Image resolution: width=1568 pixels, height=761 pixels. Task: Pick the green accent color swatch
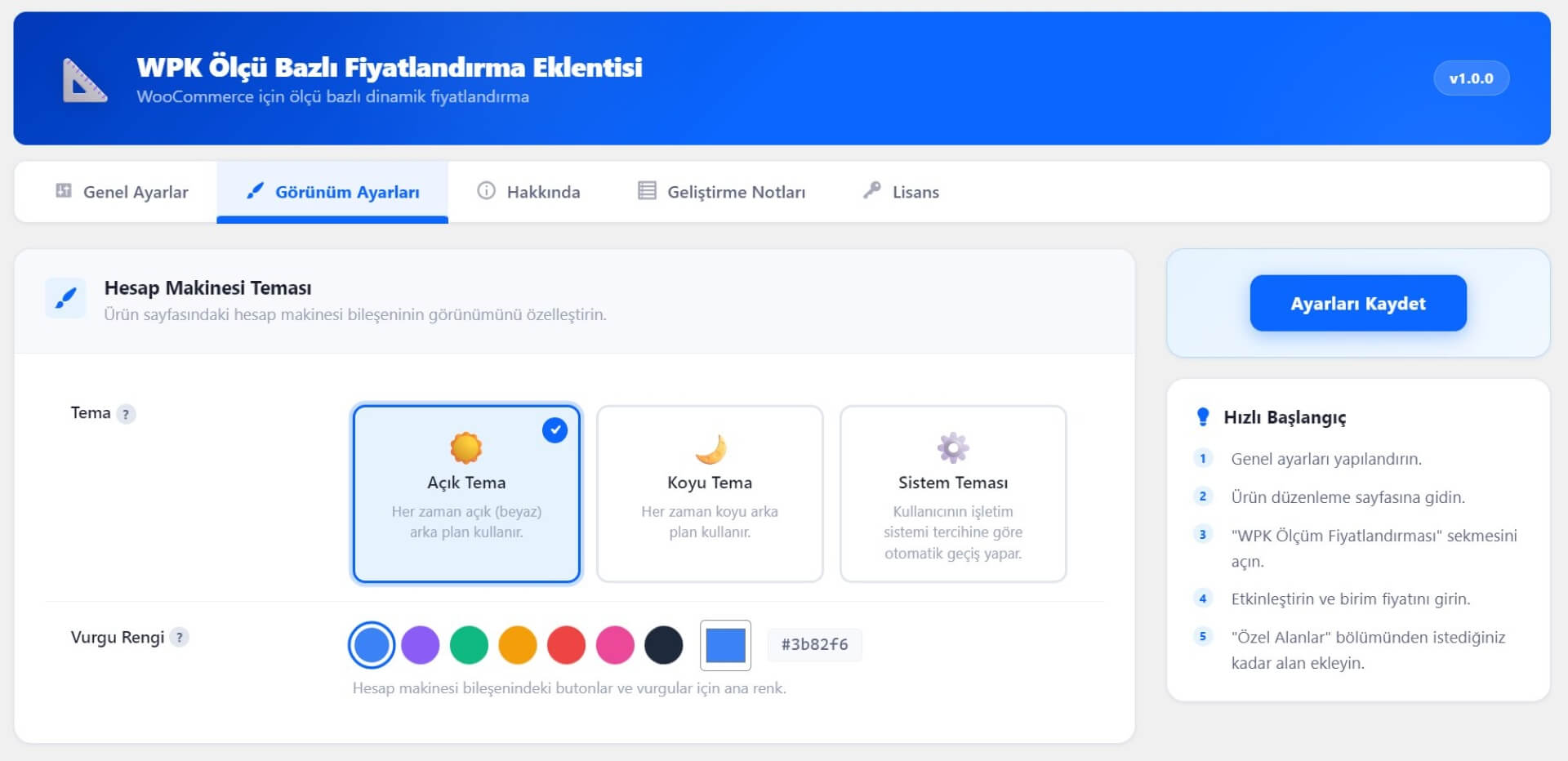tap(469, 645)
